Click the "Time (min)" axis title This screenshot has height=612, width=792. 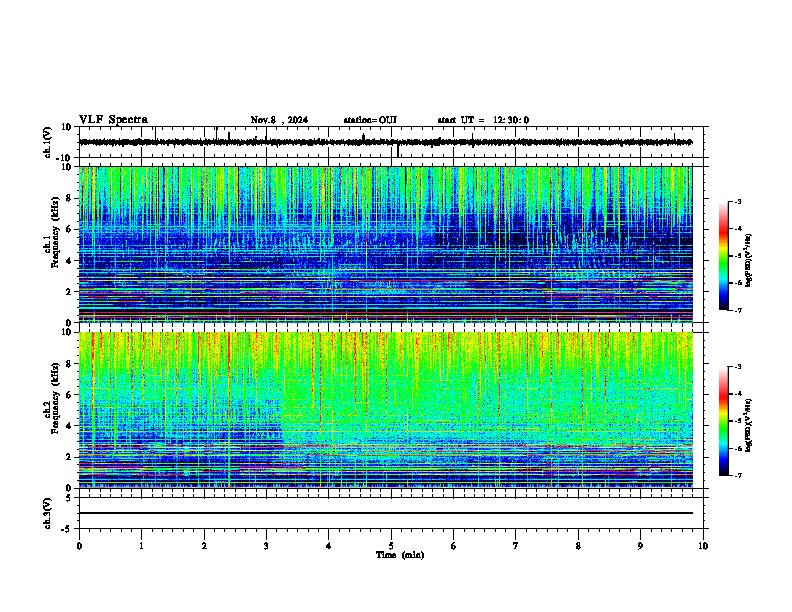[400, 555]
